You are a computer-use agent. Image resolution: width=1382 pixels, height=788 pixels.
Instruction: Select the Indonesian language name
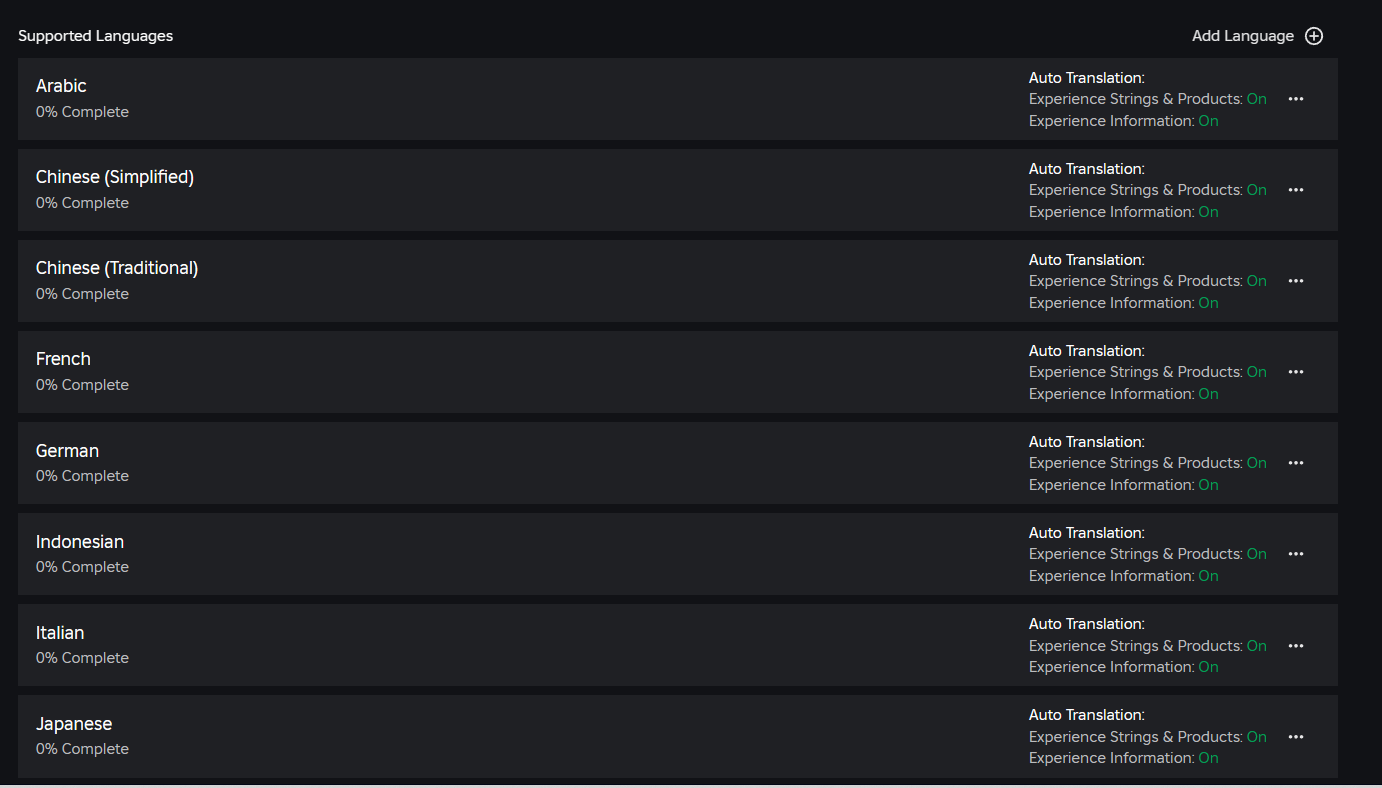click(80, 542)
